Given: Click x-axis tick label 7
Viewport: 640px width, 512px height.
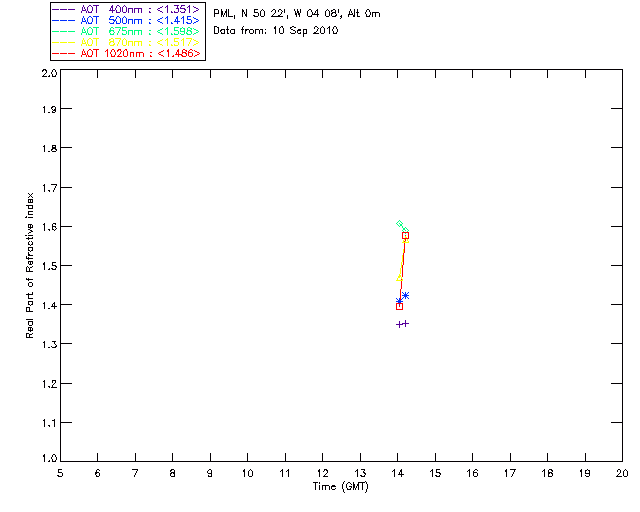Looking at the screenshot, I should tap(135, 473).
